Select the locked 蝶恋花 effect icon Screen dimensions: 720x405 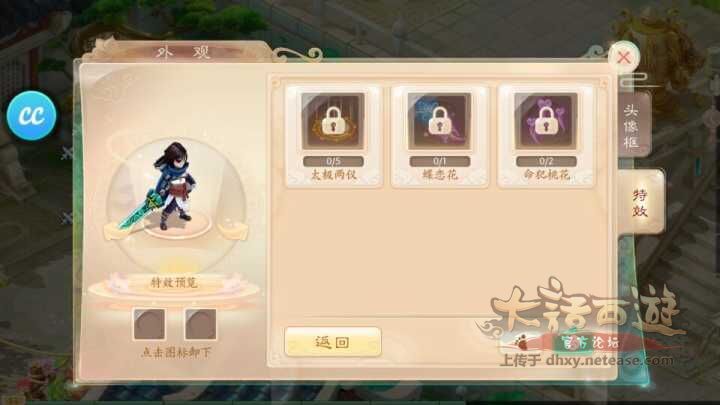[x=439, y=121]
